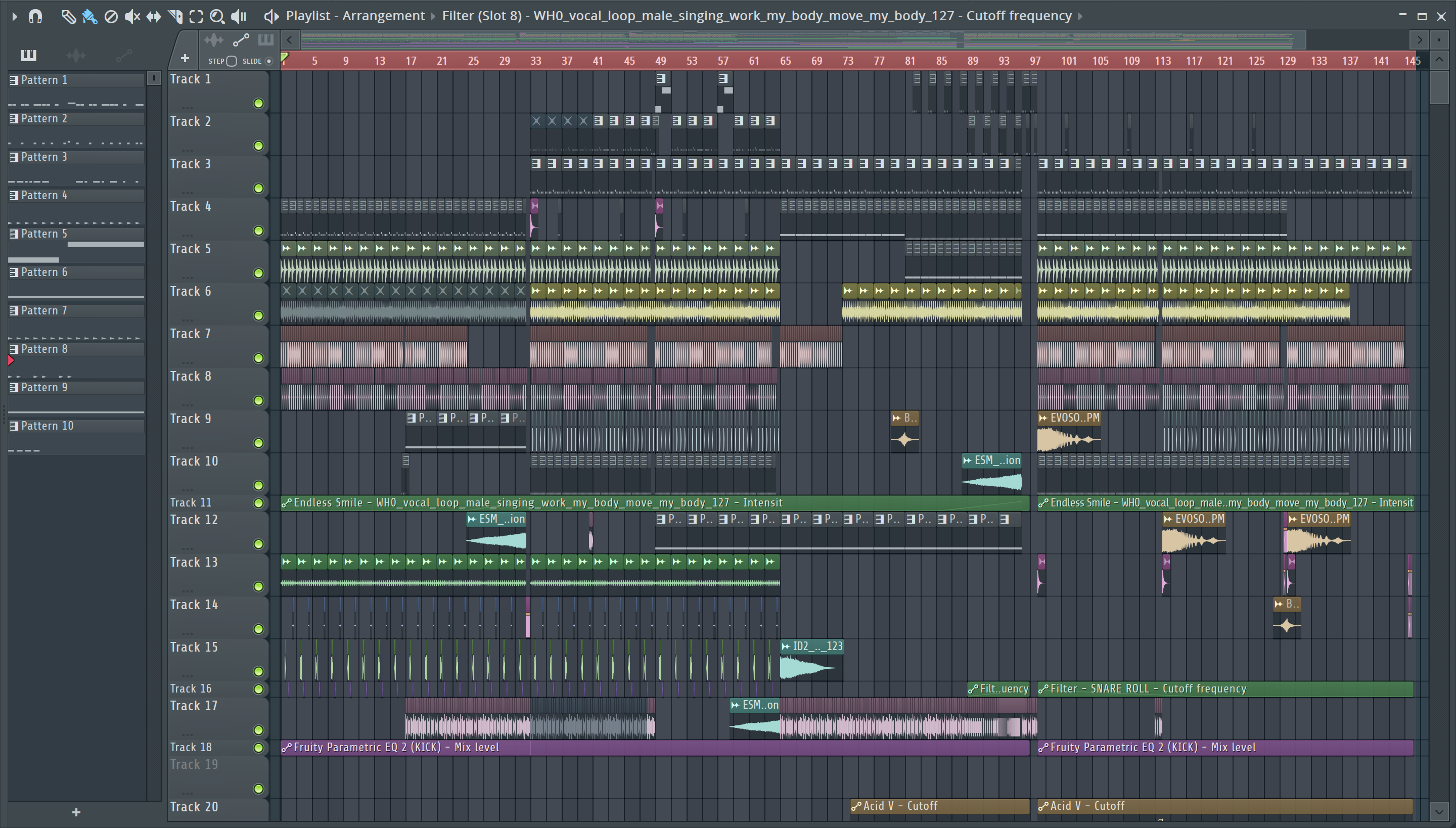Screen dimensions: 1456x828
Task: Mute Track 13 via green light
Action: (x=258, y=587)
